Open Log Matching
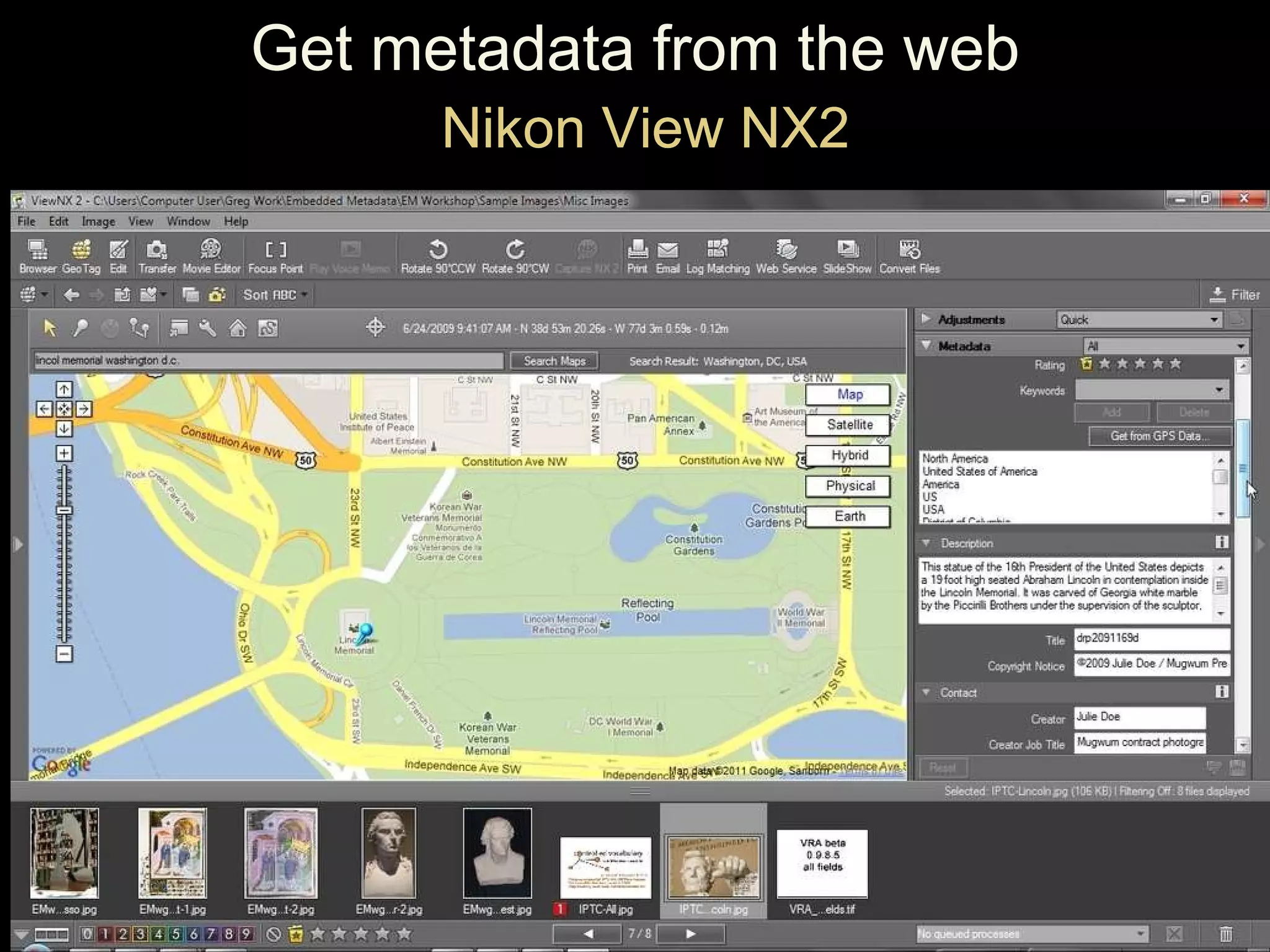 (717, 257)
